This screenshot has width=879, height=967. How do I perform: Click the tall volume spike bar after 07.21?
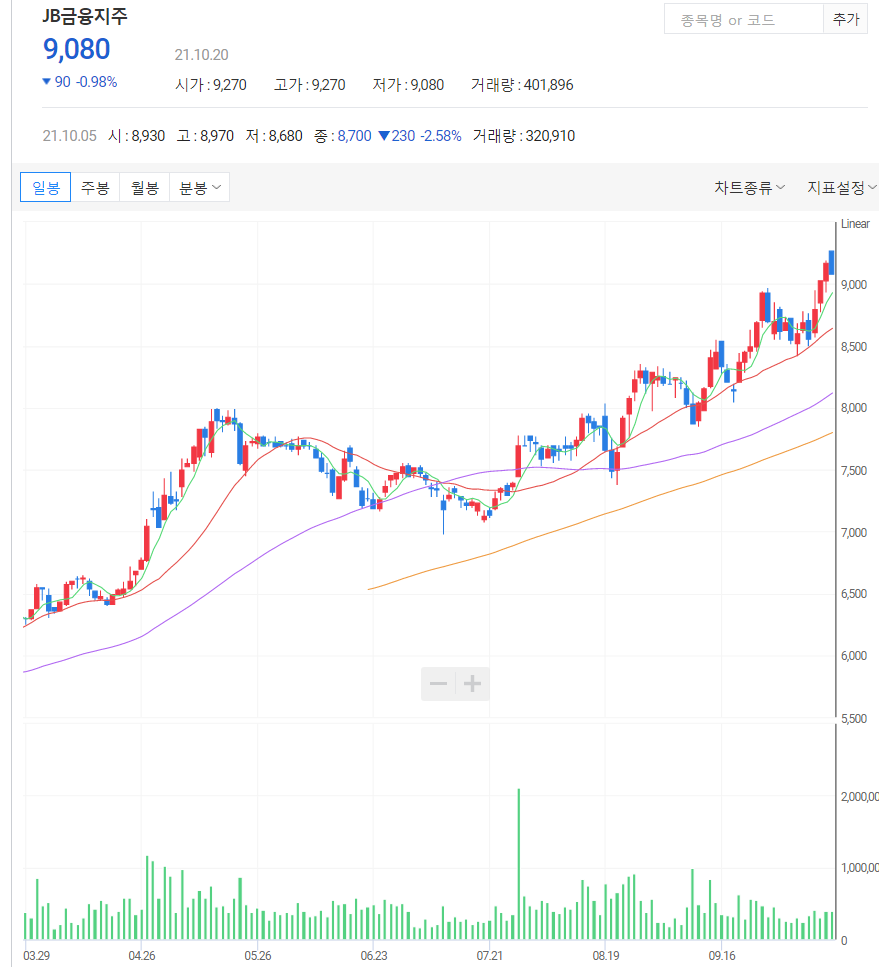(x=519, y=863)
